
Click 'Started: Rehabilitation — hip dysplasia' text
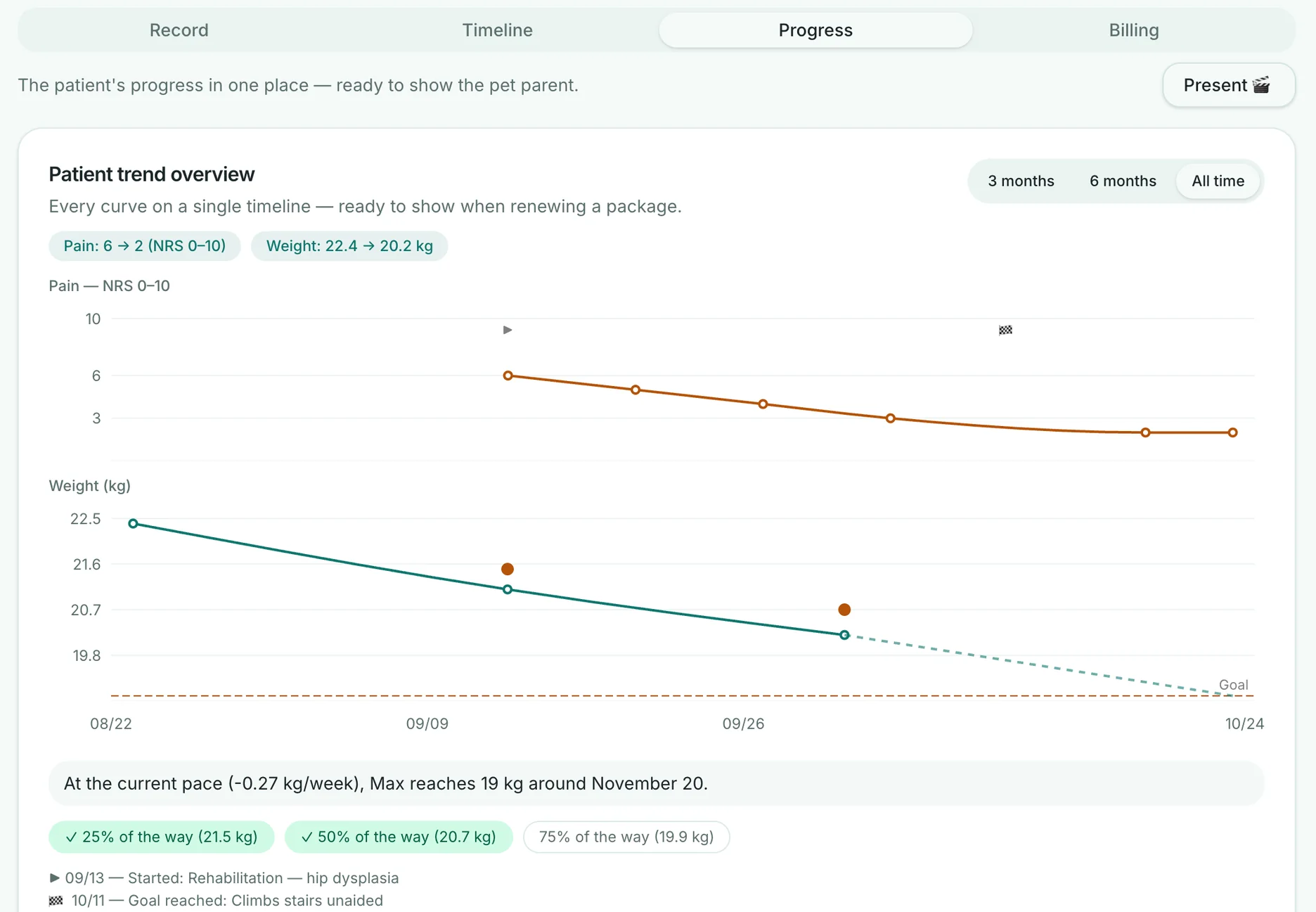(264, 878)
